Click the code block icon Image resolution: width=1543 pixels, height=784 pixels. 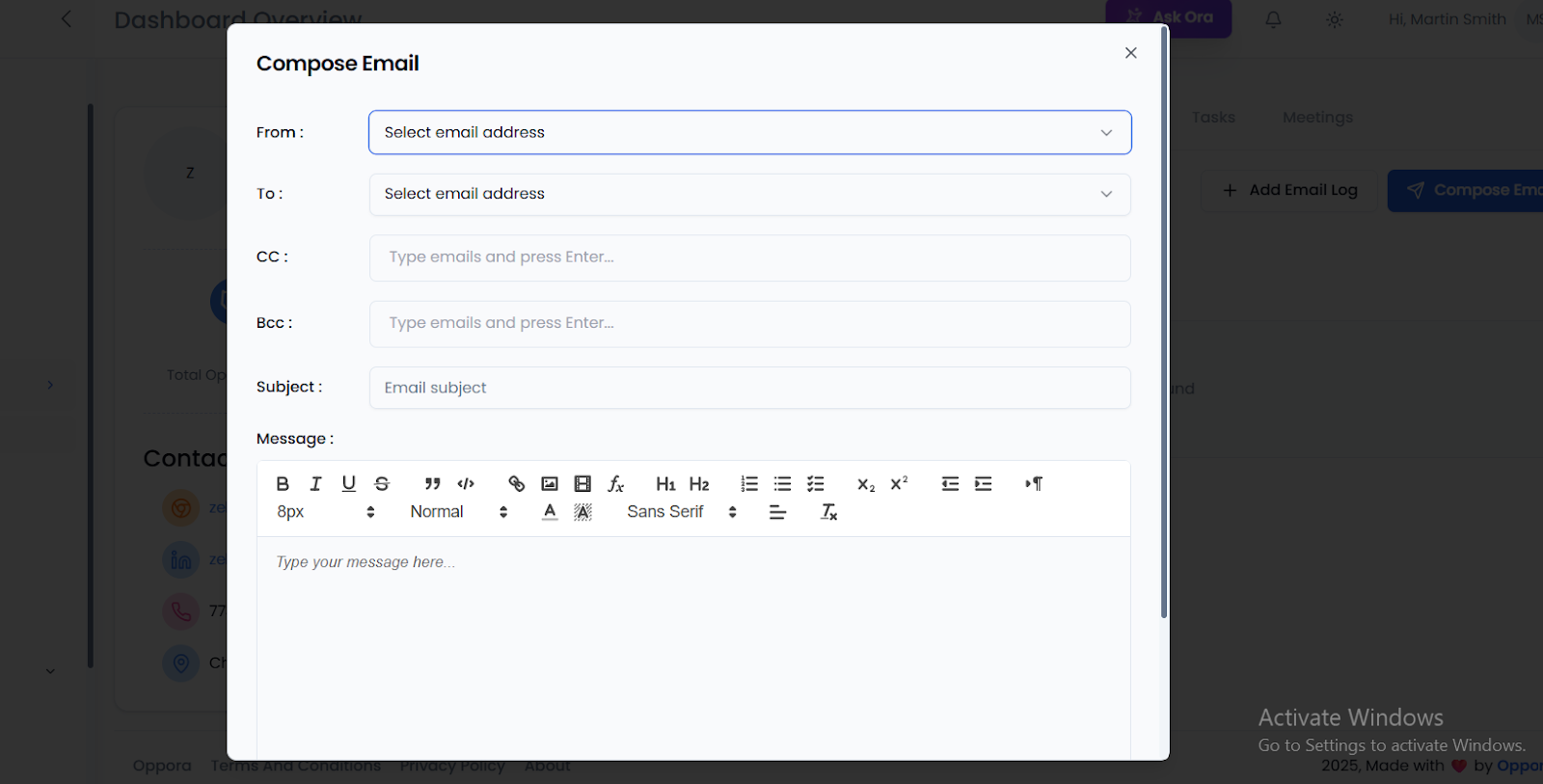pyautogui.click(x=466, y=484)
